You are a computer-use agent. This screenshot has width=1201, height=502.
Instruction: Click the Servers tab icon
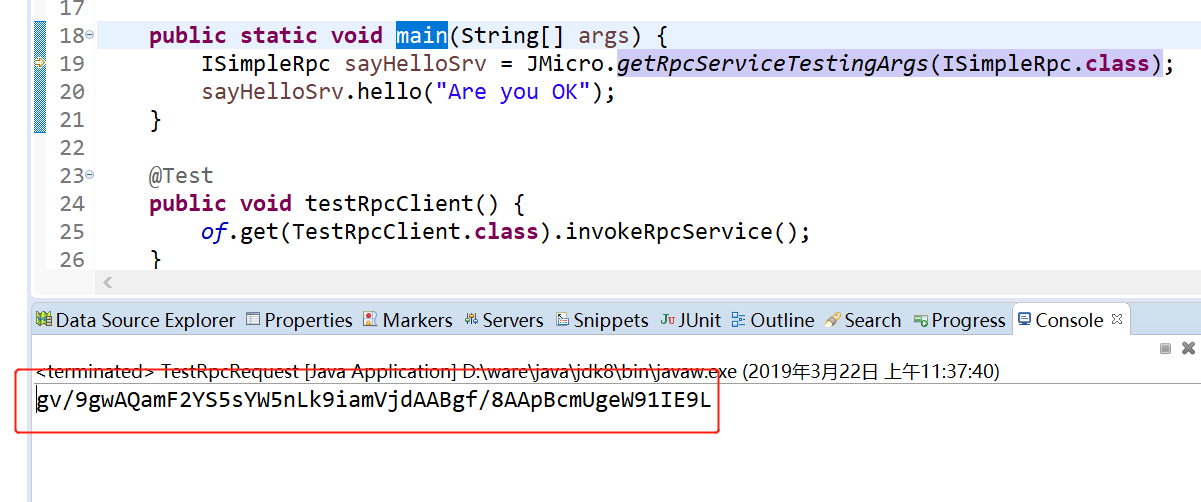tap(470, 320)
